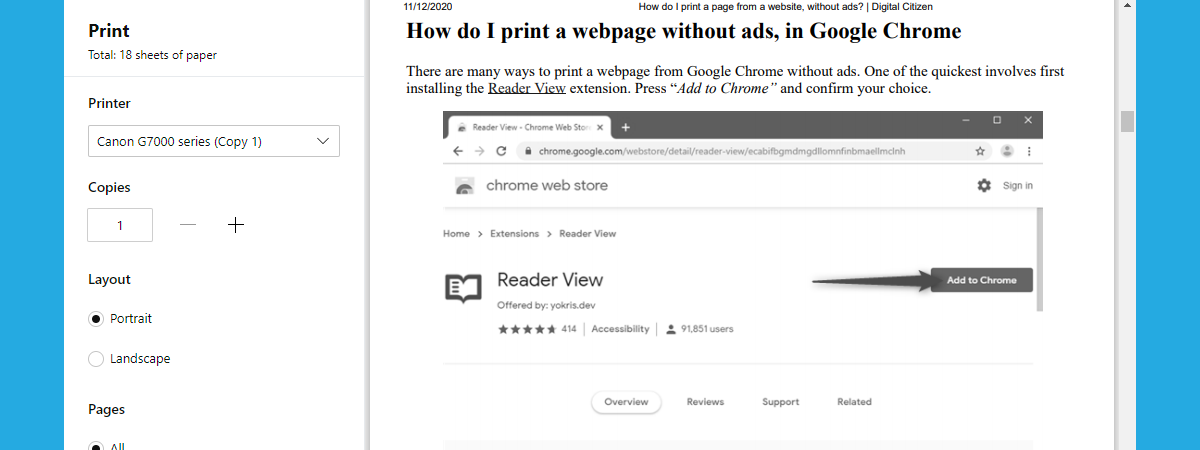Click the Chrome three-dot menu icon in preview
The height and width of the screenshot is (450, 1200).
pos(1029,151)
